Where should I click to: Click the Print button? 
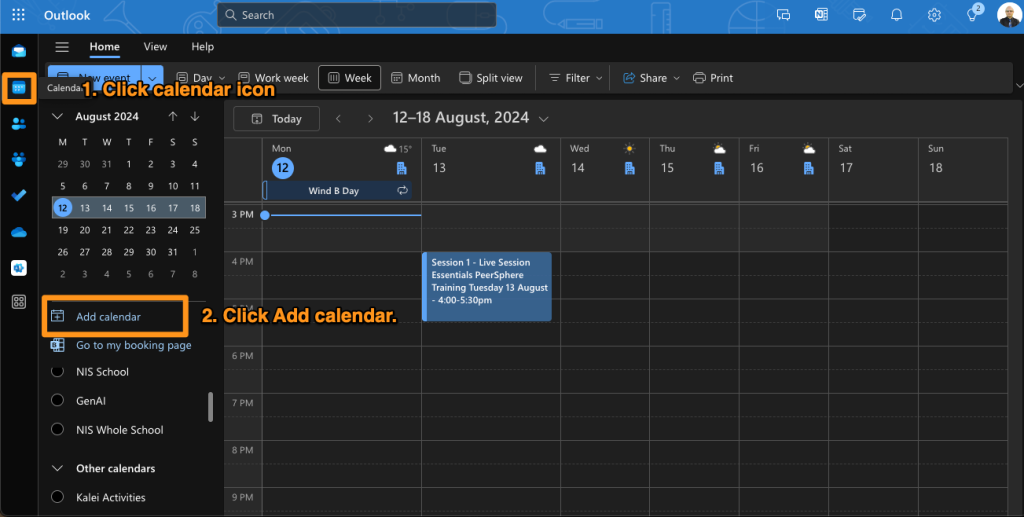tap(712, 78)
